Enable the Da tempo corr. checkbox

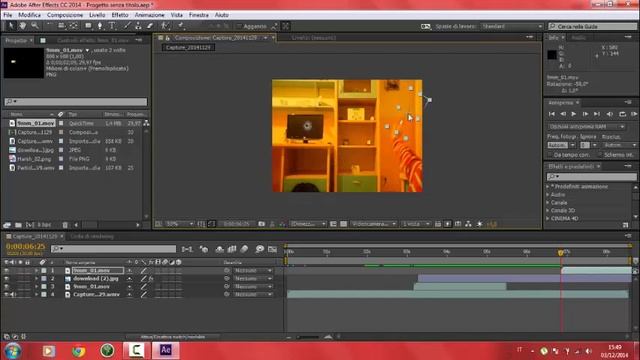tap(550, 155)
